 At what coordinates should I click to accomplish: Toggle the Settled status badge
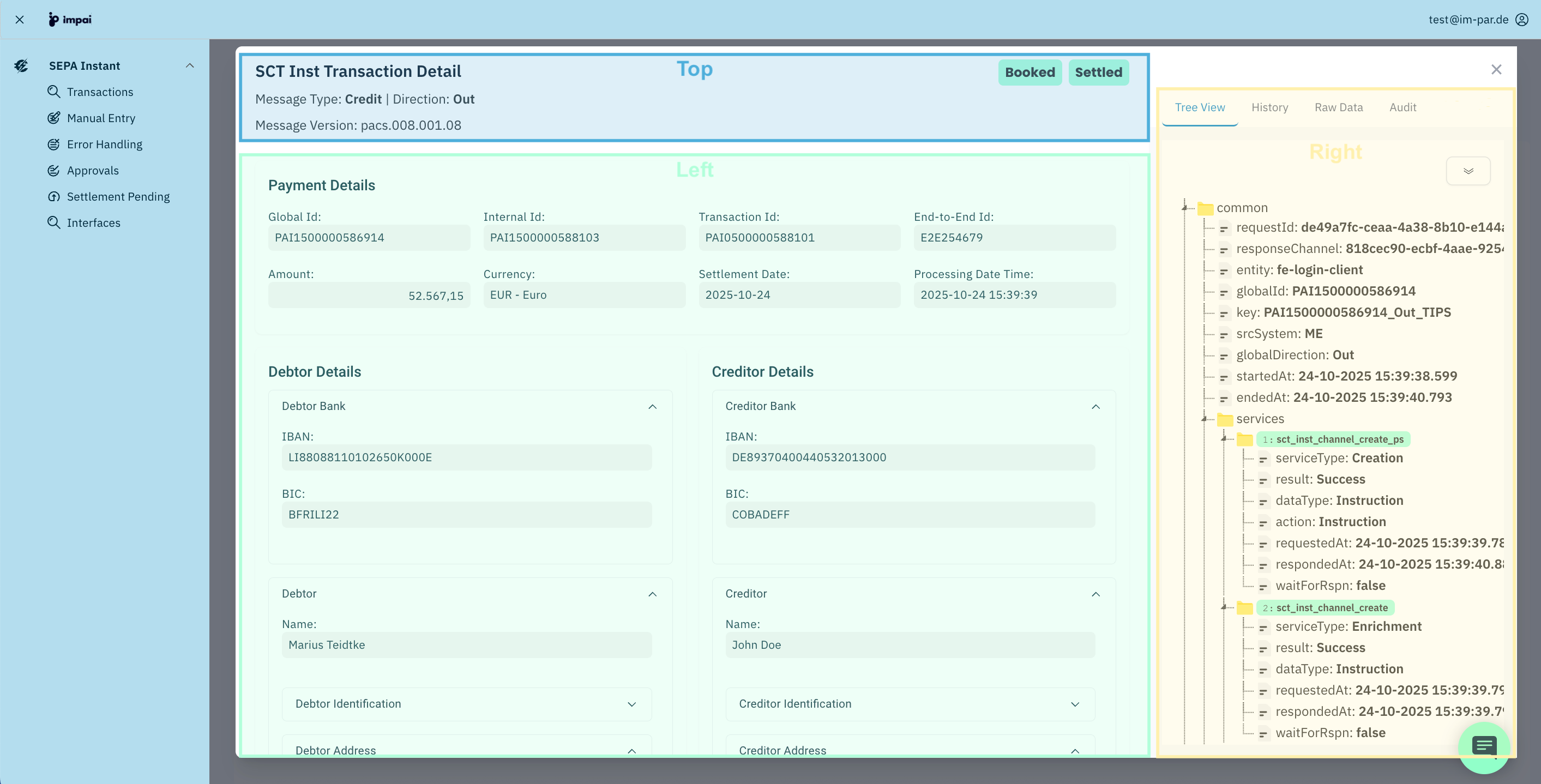(1099, 73)
